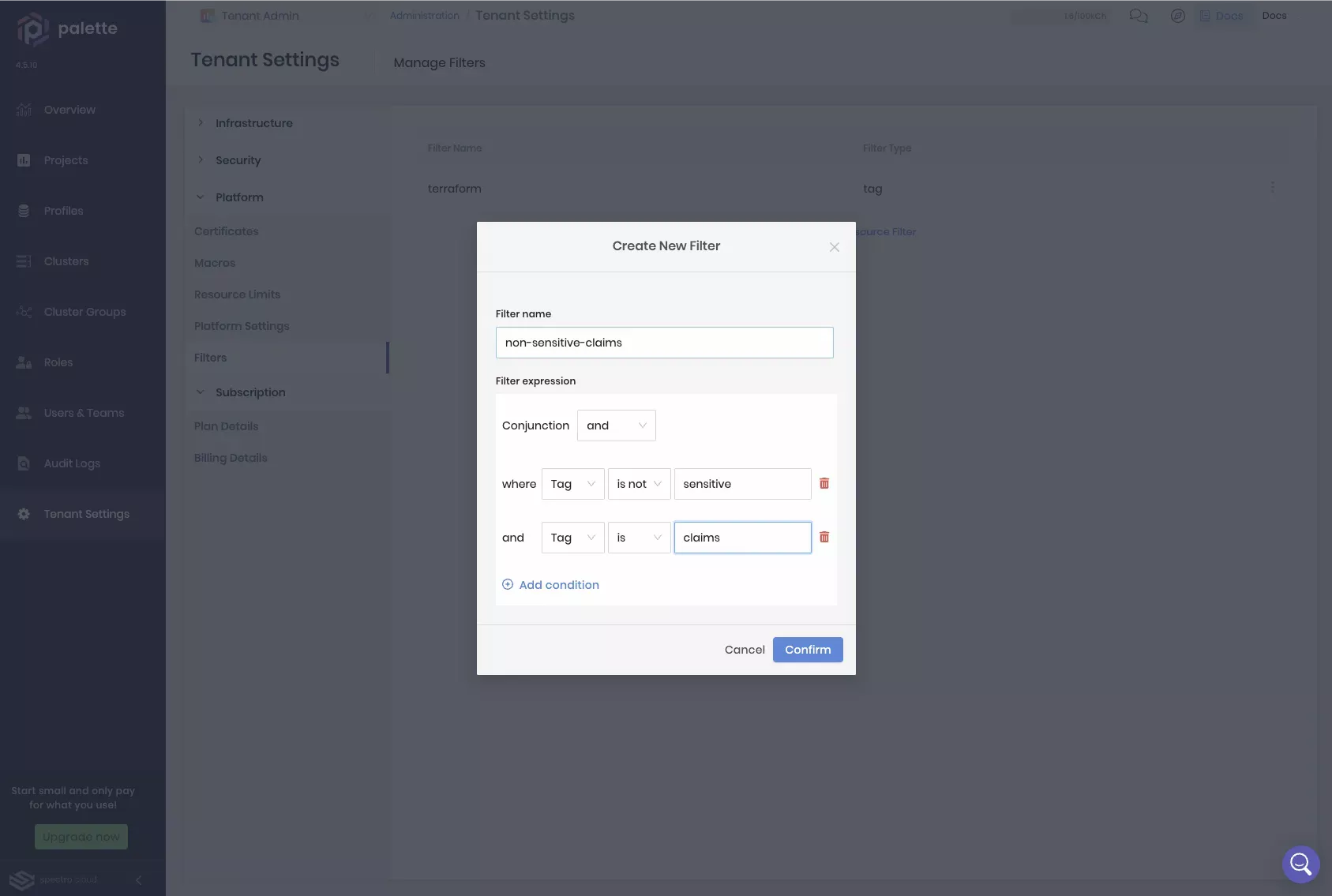Click the Profiles stack icon
The image size is (1332, 896).
[x=24, y=211]
